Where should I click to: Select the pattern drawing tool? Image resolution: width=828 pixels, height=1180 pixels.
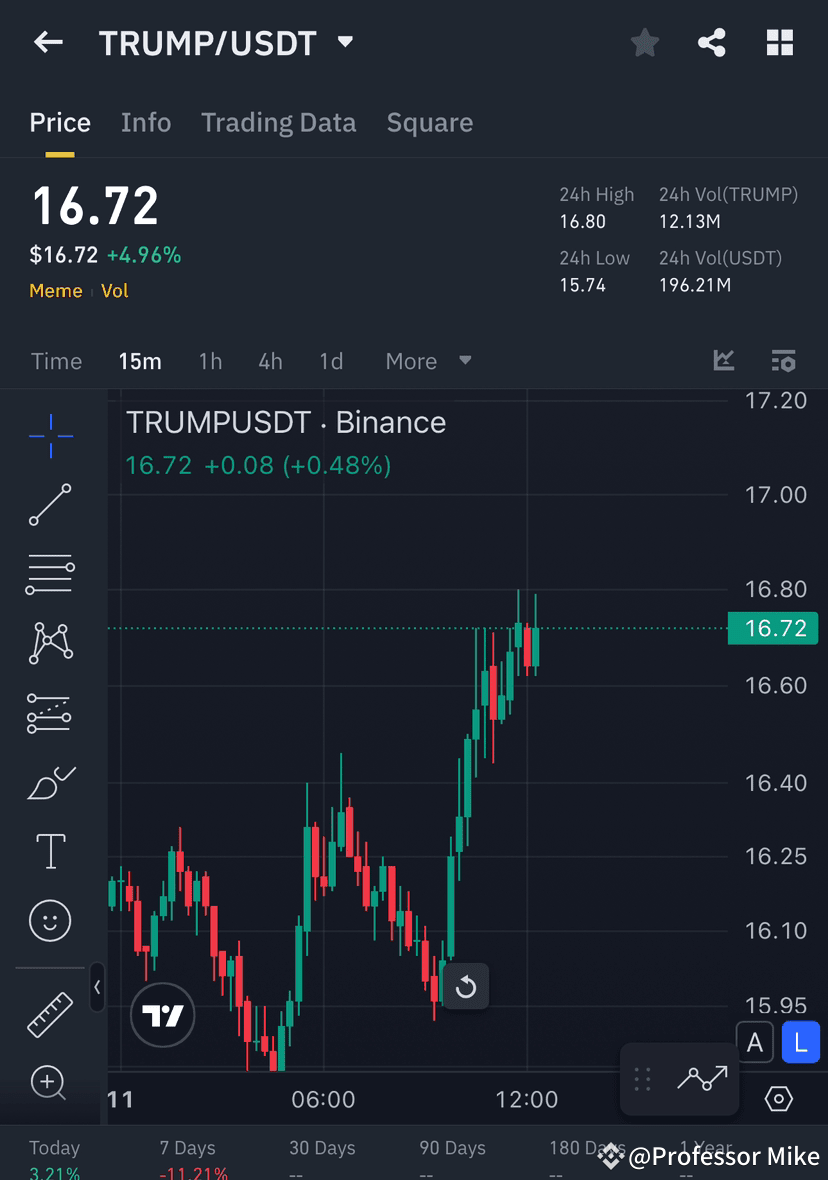point(50,643)
